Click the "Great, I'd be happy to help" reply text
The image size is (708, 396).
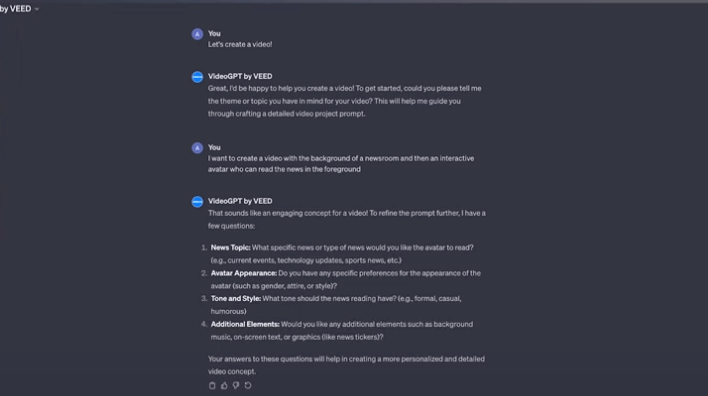[345, 101]
